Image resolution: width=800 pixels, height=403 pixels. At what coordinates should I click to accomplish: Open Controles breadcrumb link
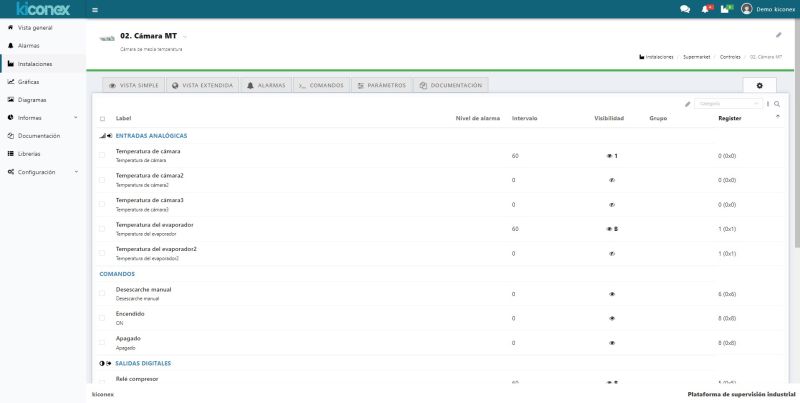730,57
